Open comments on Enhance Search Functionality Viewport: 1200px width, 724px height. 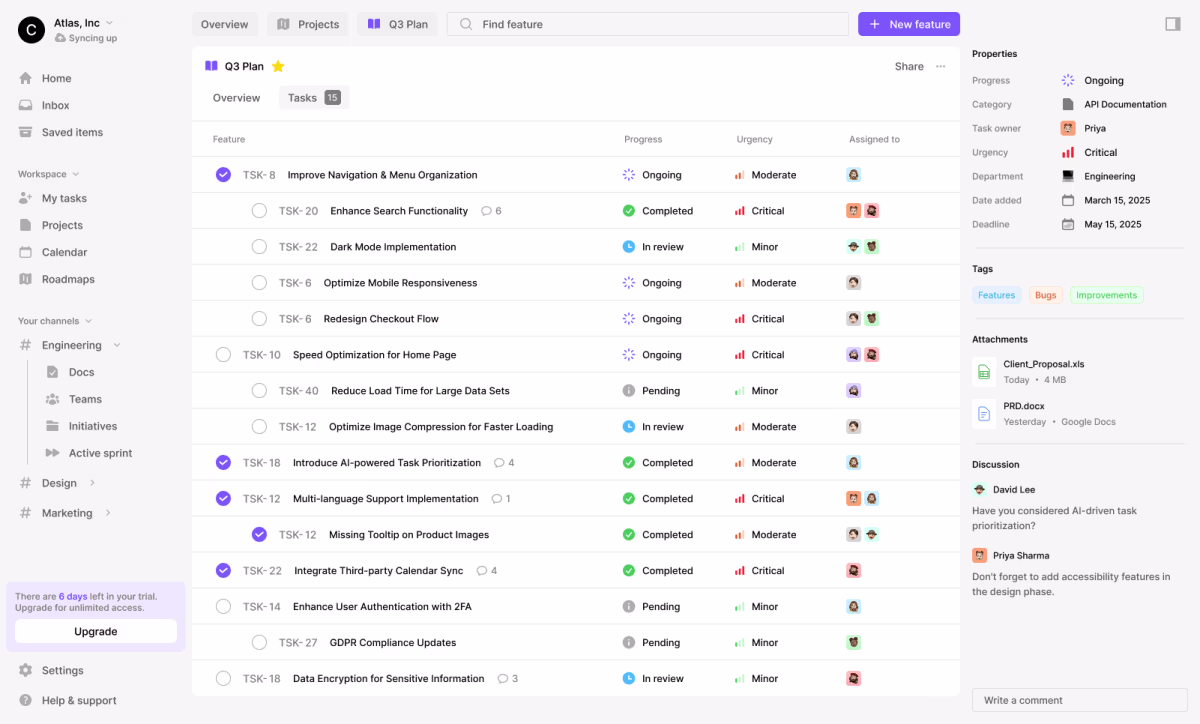coord(491,211)
